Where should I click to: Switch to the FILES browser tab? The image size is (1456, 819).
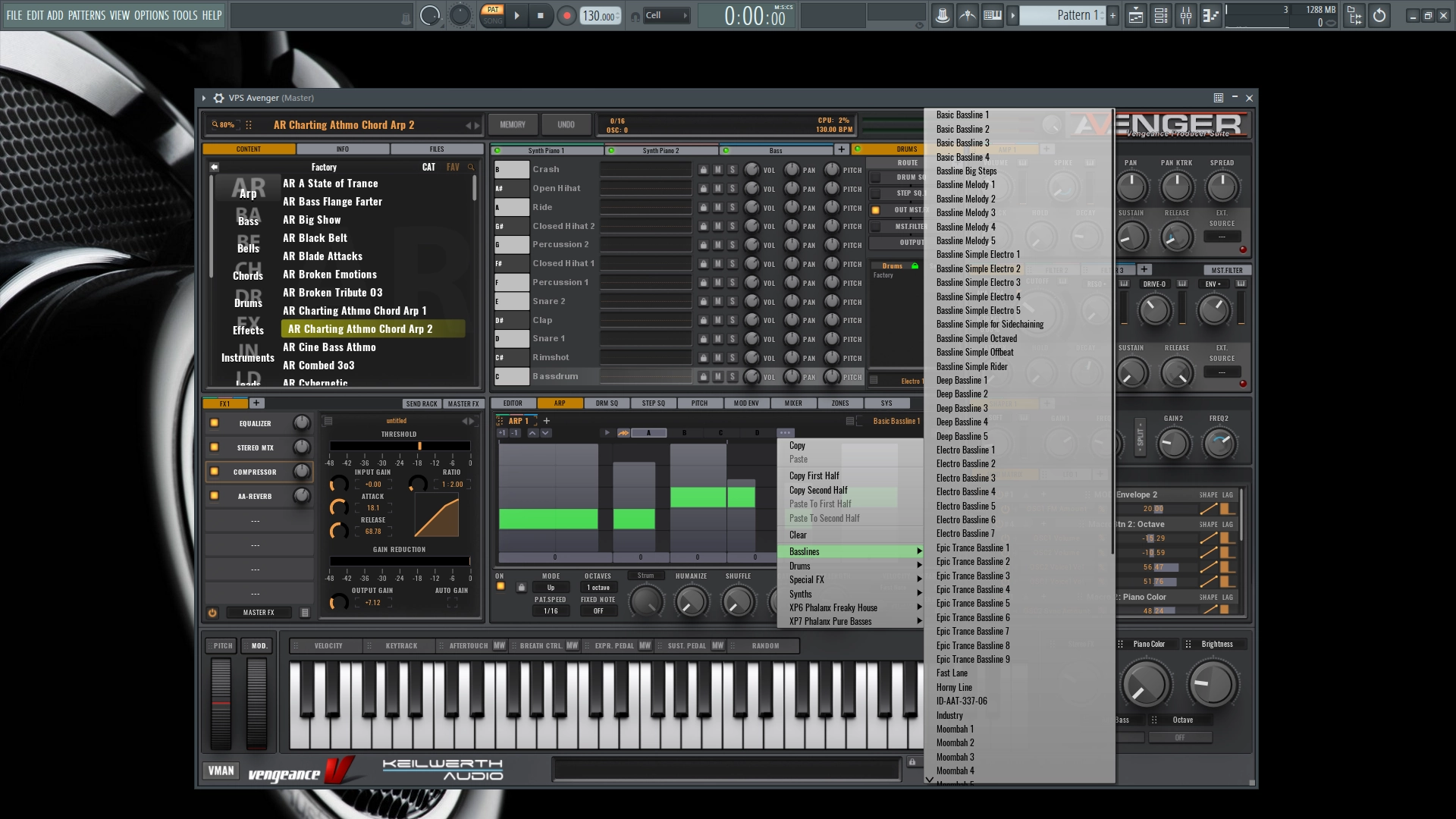click(x=437, y=149)
